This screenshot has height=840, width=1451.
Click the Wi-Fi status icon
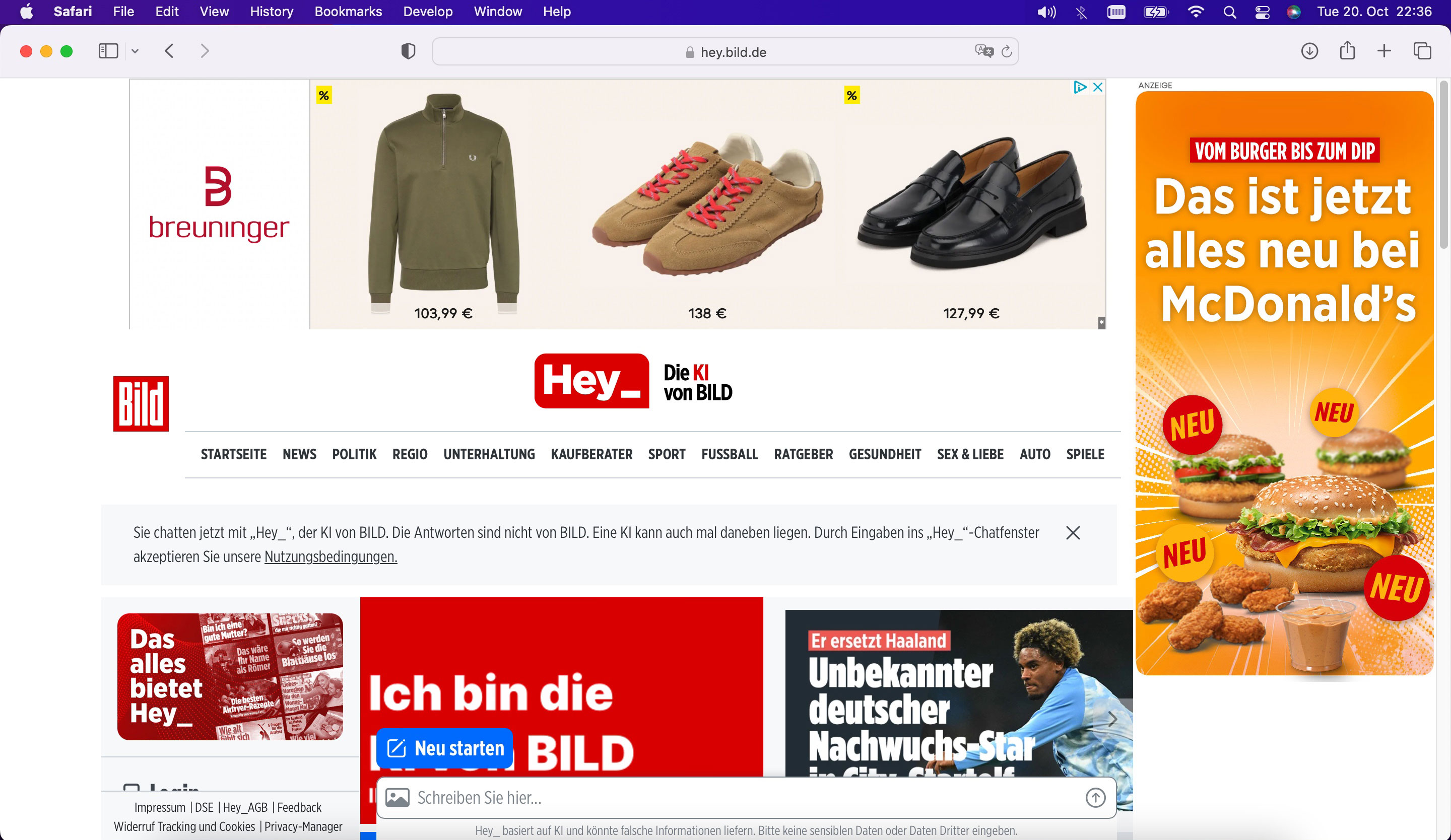[x=1196, y=12]
